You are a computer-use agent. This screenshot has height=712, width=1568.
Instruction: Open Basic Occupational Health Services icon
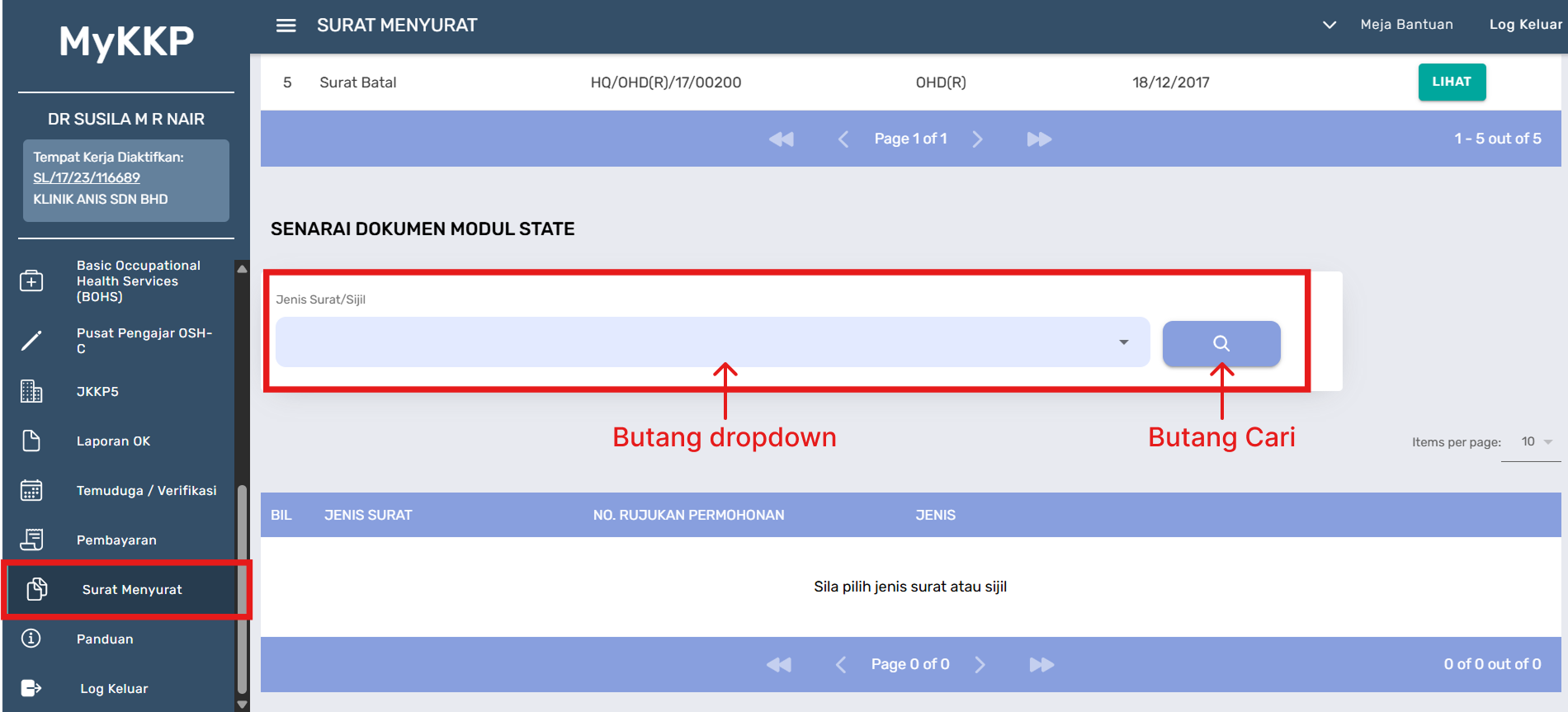point(31,281)
